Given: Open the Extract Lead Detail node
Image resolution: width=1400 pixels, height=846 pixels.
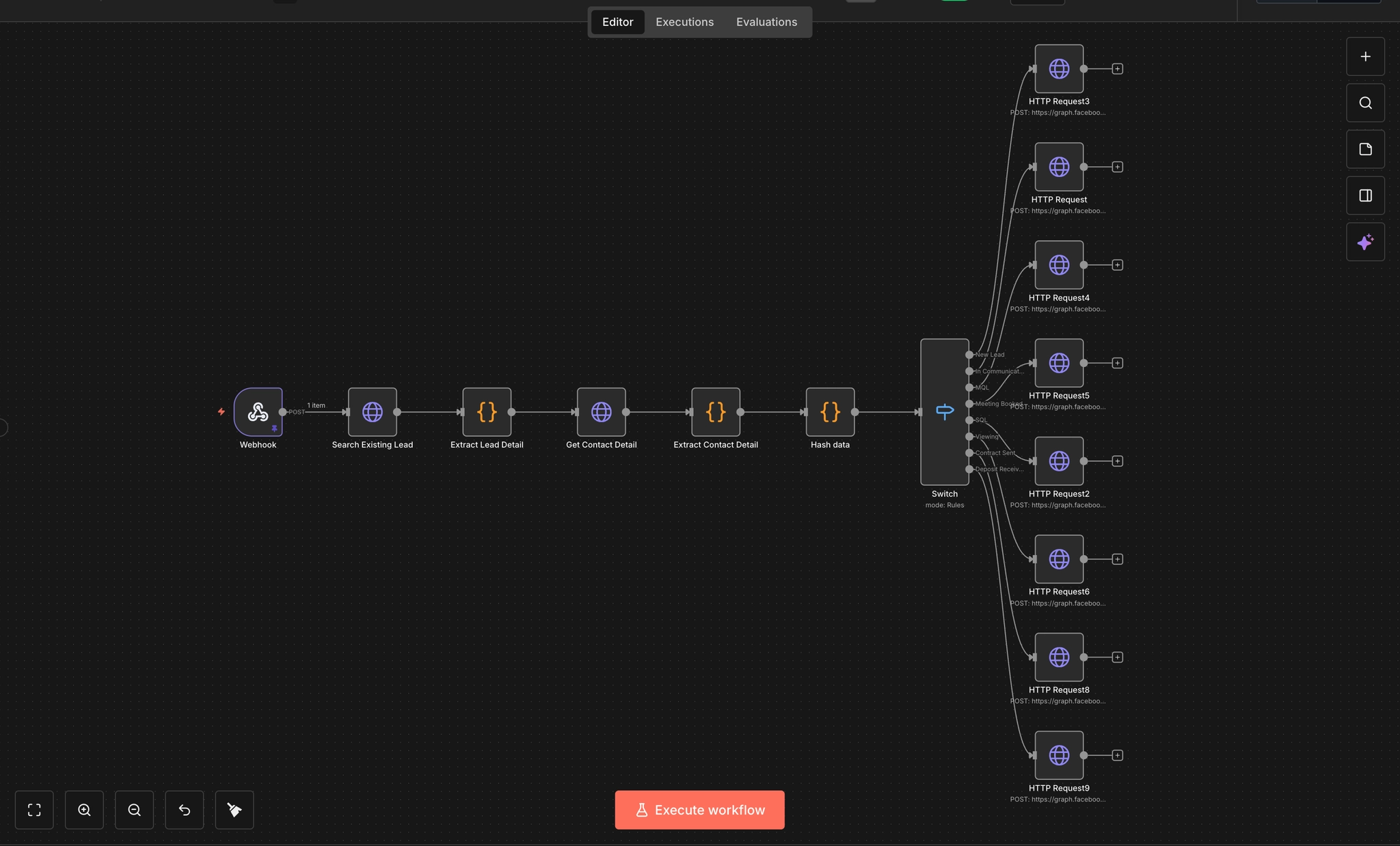Looking at the screenshot, I should point(486,412).
